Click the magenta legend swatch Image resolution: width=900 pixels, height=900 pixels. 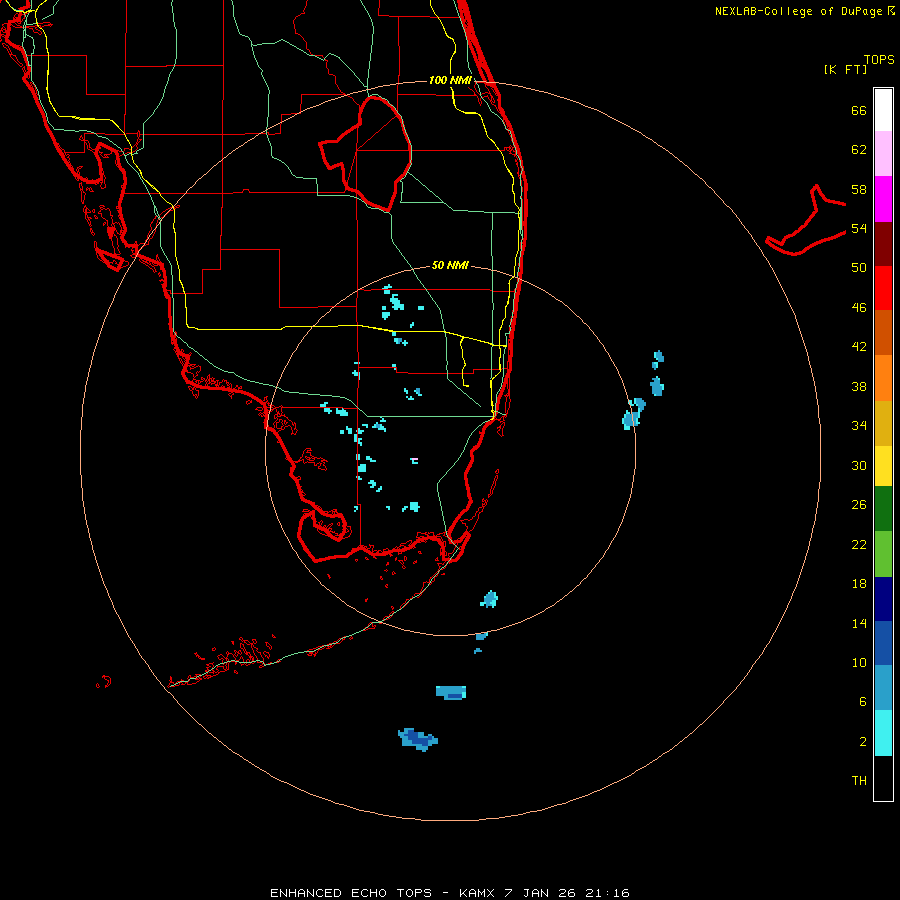coord(883,199)
